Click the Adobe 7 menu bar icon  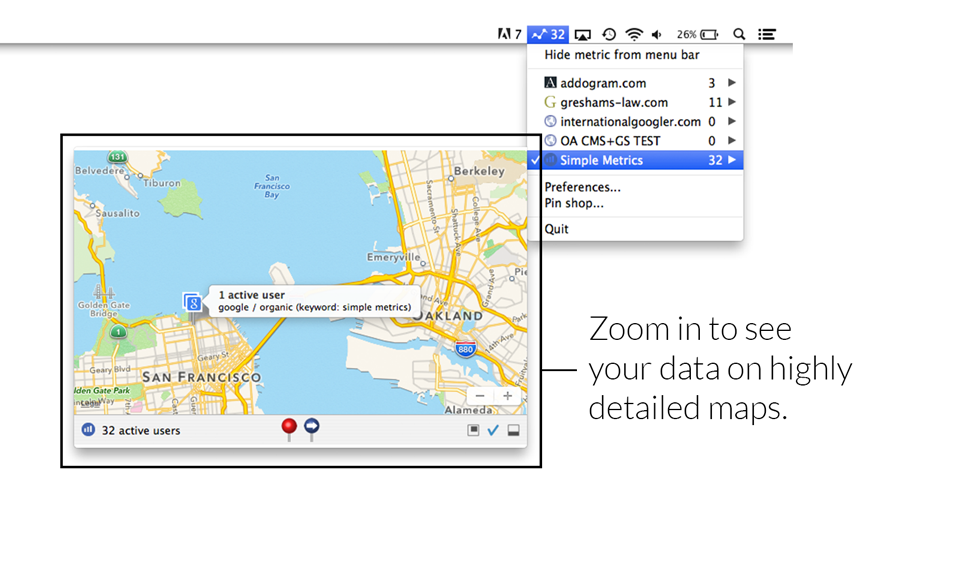[x=509, y=34]
